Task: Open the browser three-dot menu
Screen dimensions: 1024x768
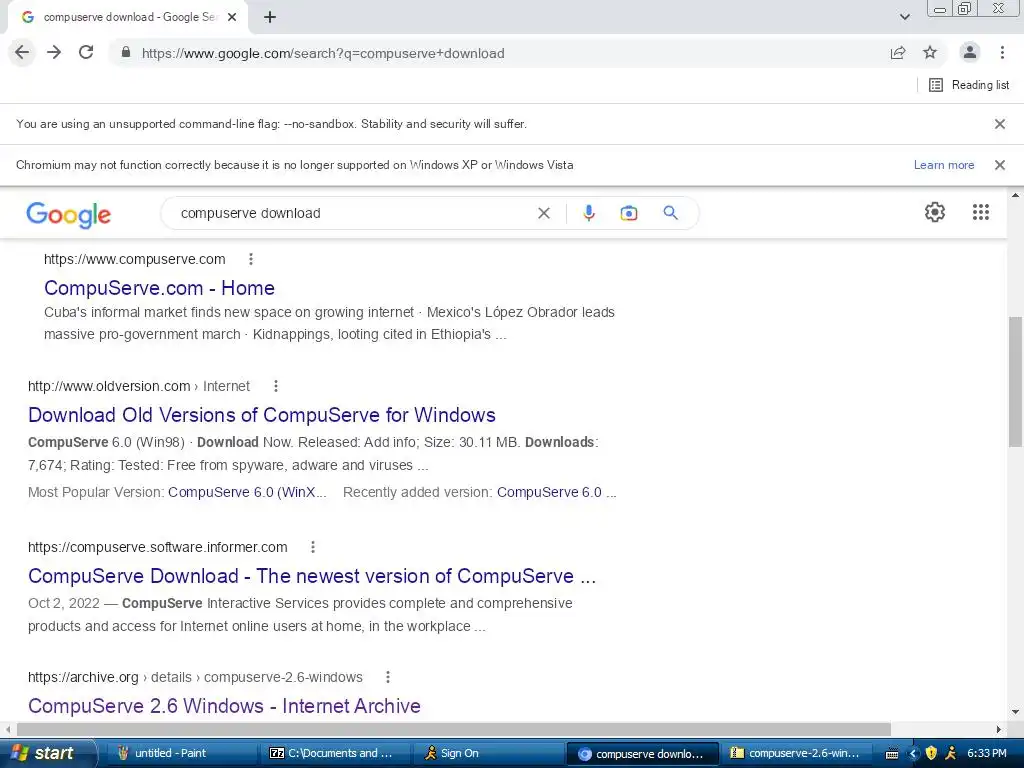Action: coord(1002,53)
